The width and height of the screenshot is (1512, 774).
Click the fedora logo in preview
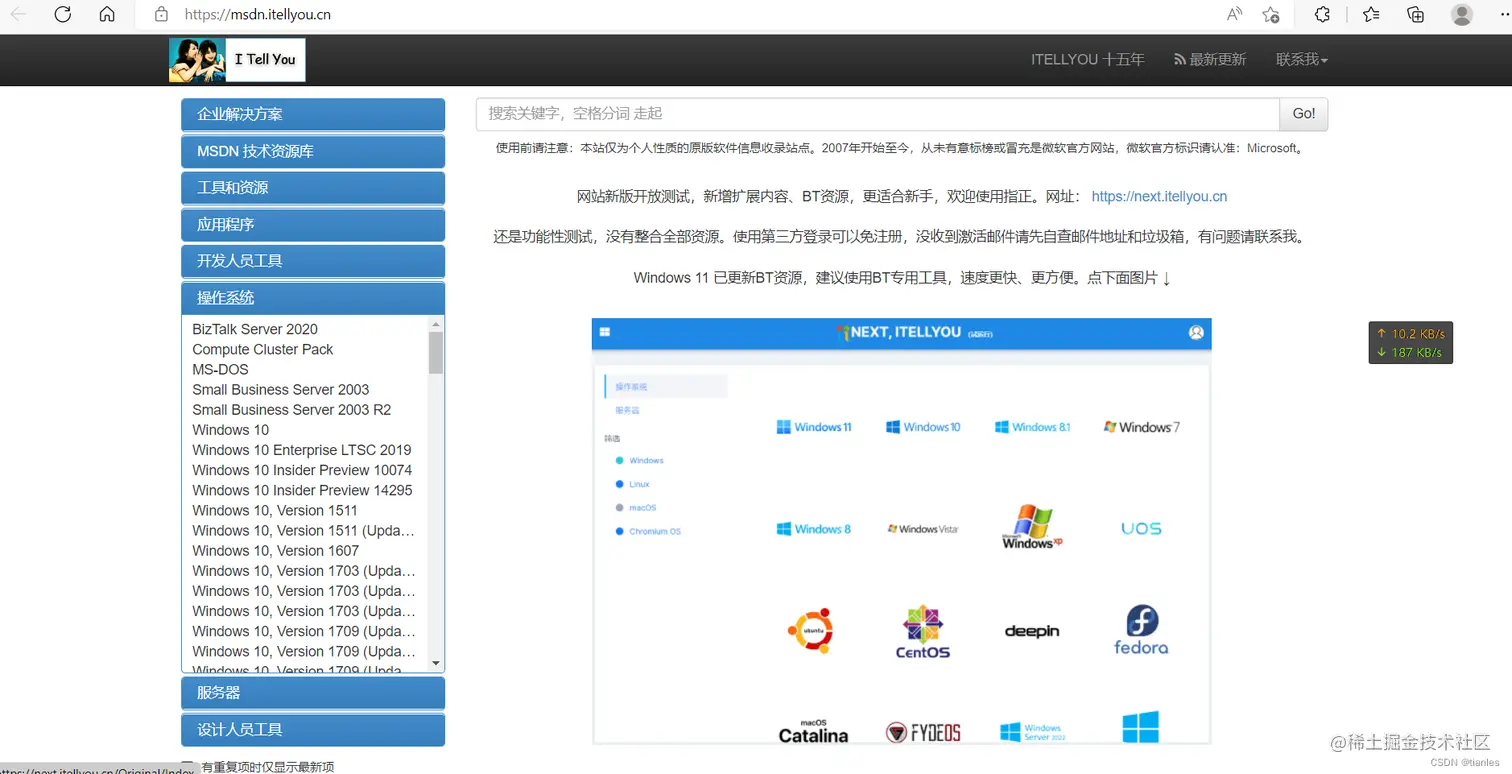tap(1141, 629)
